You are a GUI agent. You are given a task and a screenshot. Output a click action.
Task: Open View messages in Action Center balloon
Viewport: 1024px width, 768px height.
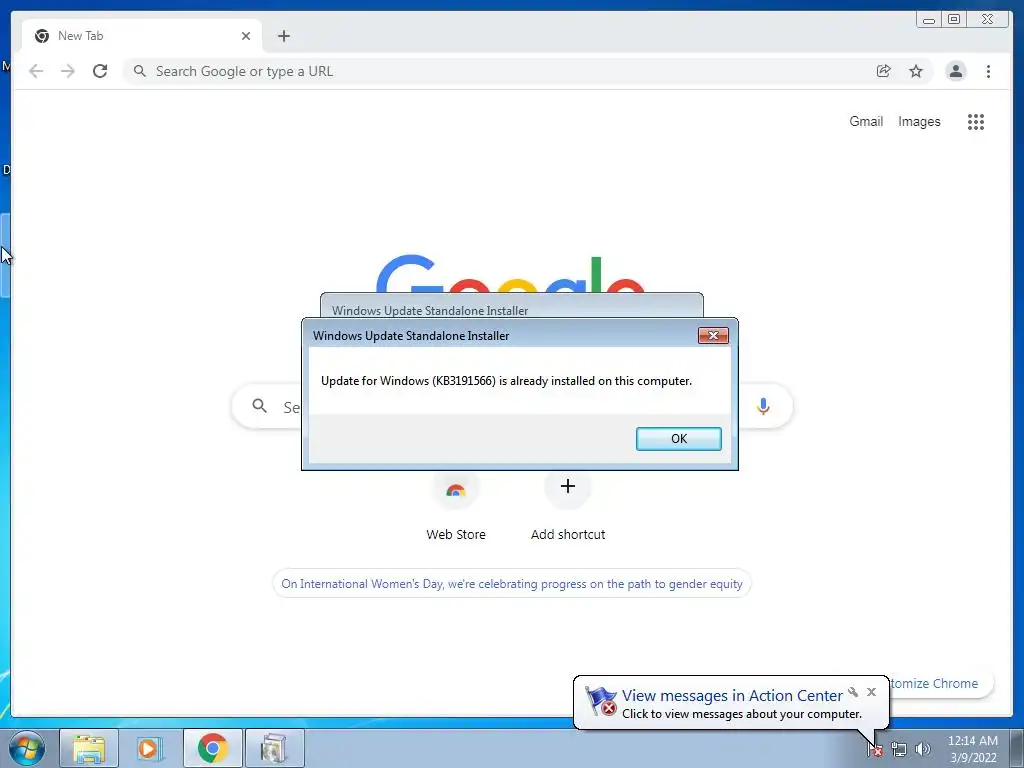[x=732, y=696]
